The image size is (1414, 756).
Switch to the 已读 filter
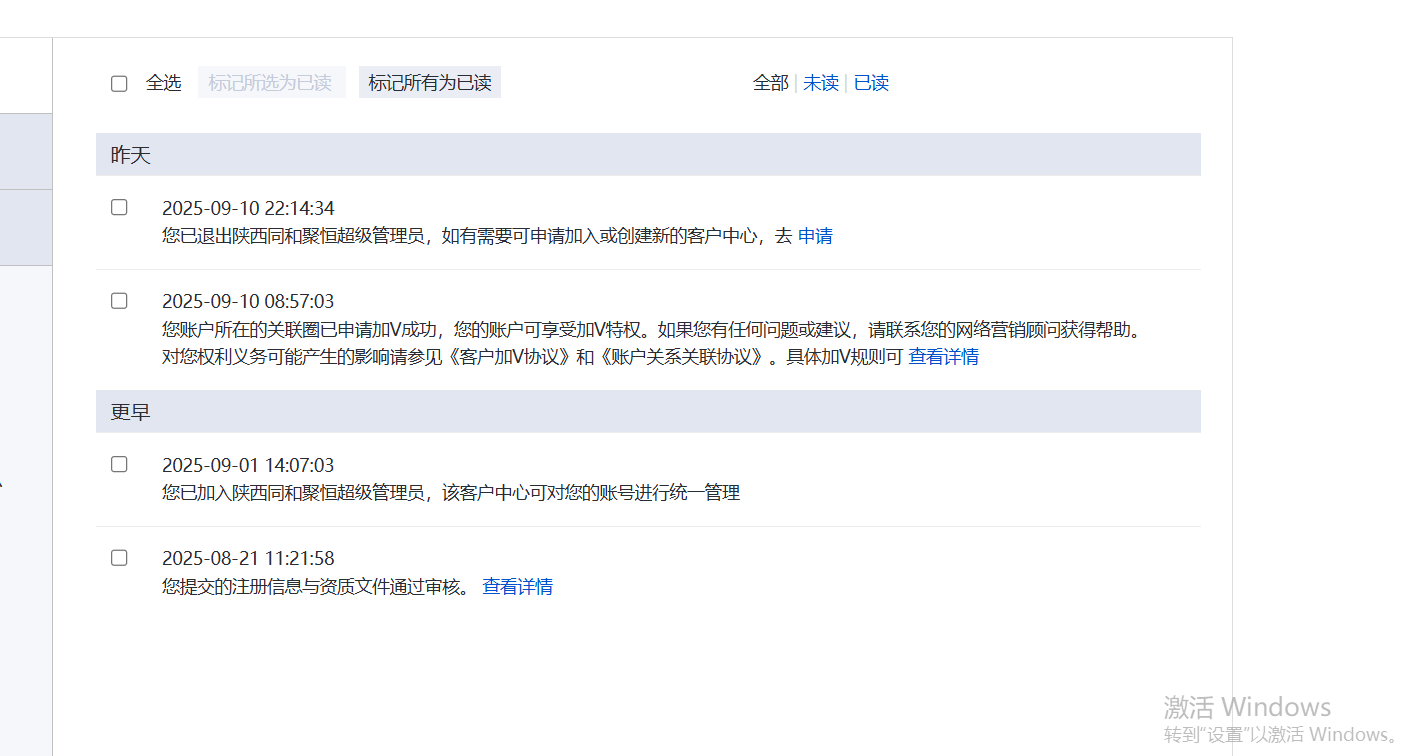(x=870, y=83)
